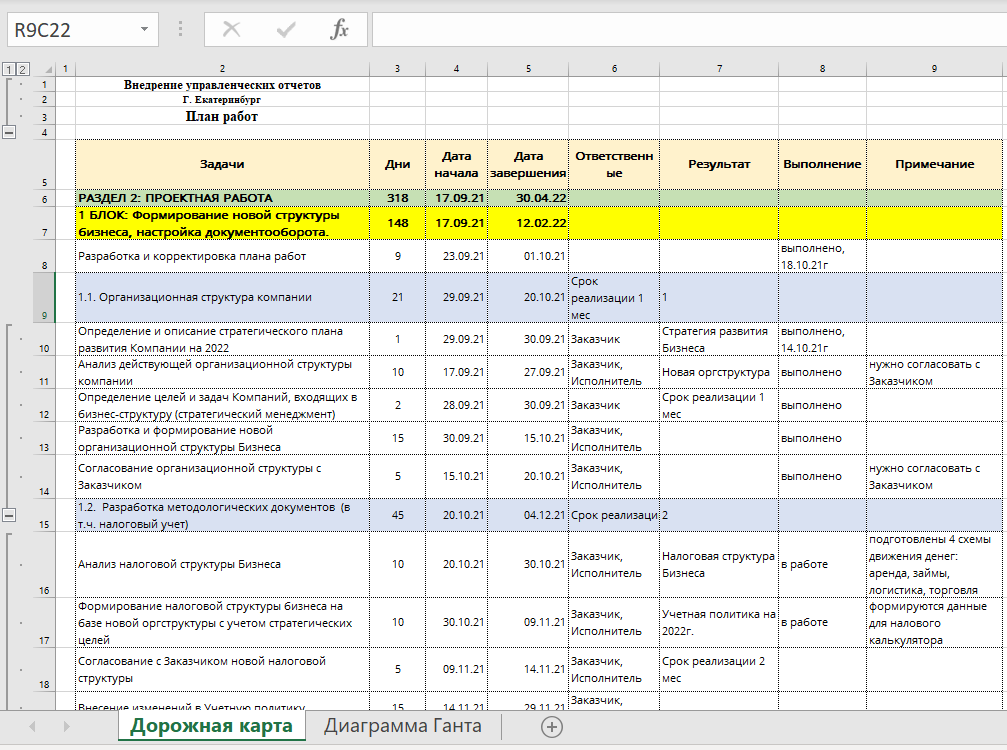The height and width of the screenshot is (750, 1007).
Task: Select note cell подготовлены 4 схемы движения денег
Action: 934,564
